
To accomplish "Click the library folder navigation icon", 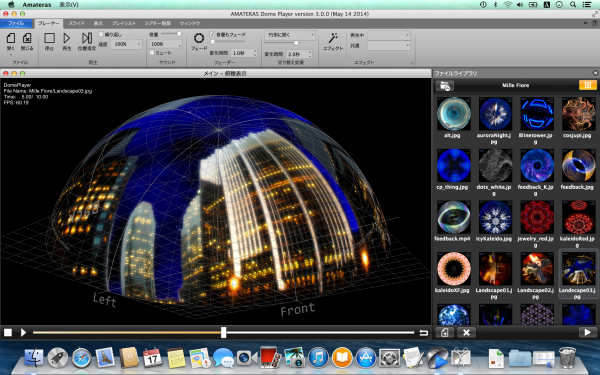I will coord(445,85).
